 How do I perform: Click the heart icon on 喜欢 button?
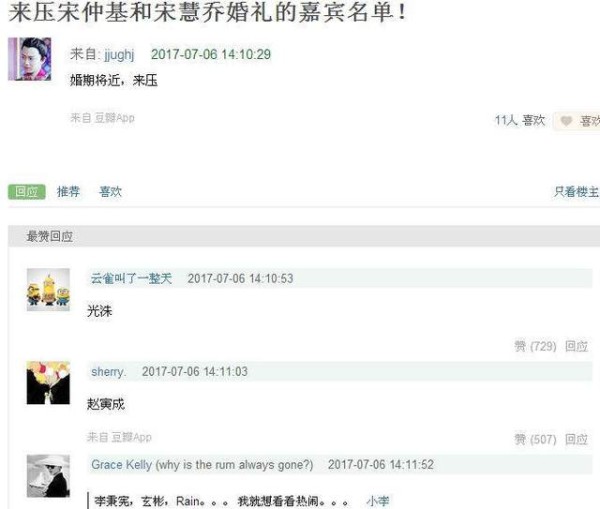566,121
